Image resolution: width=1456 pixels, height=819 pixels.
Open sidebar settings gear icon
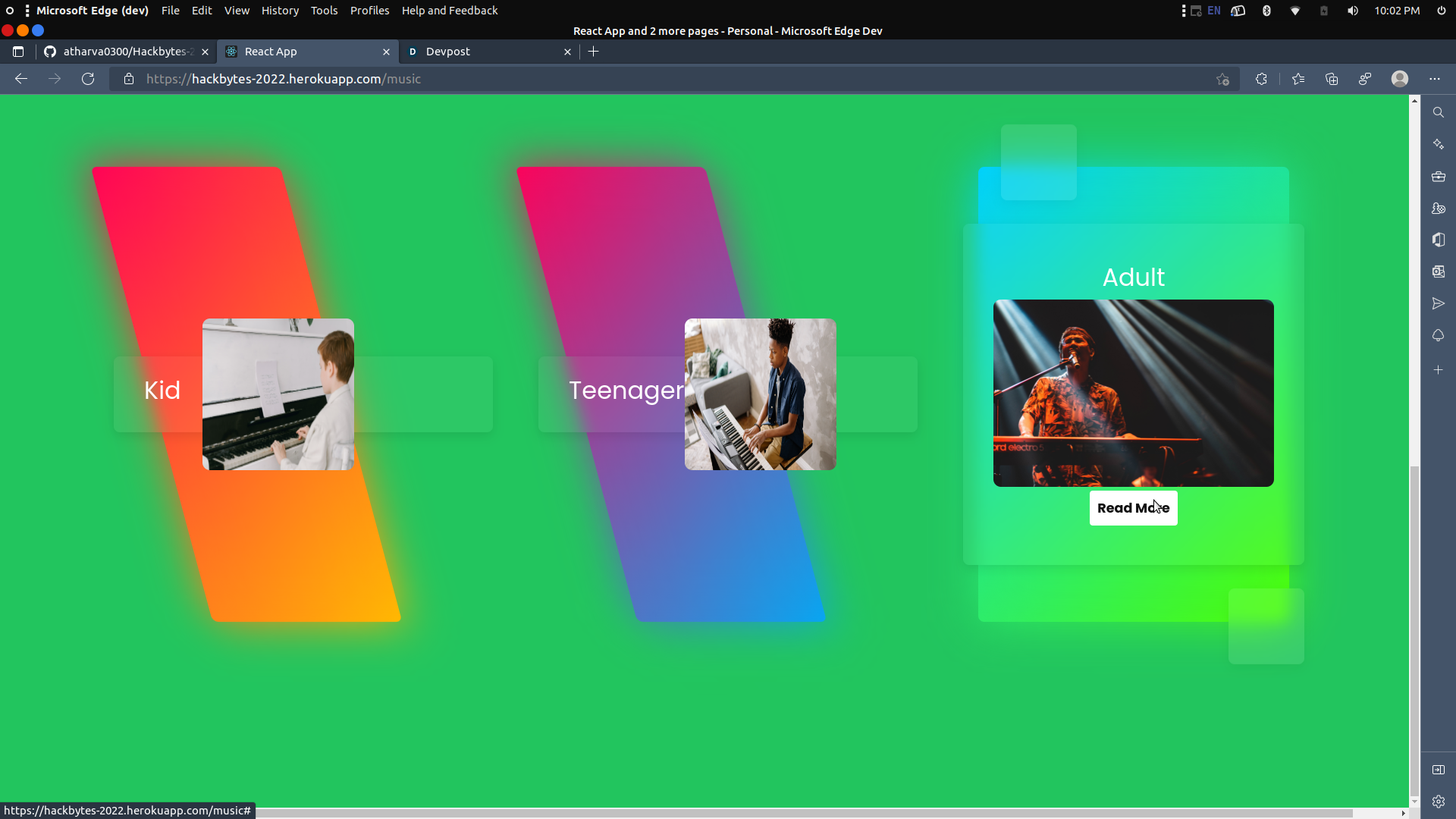1439,802
